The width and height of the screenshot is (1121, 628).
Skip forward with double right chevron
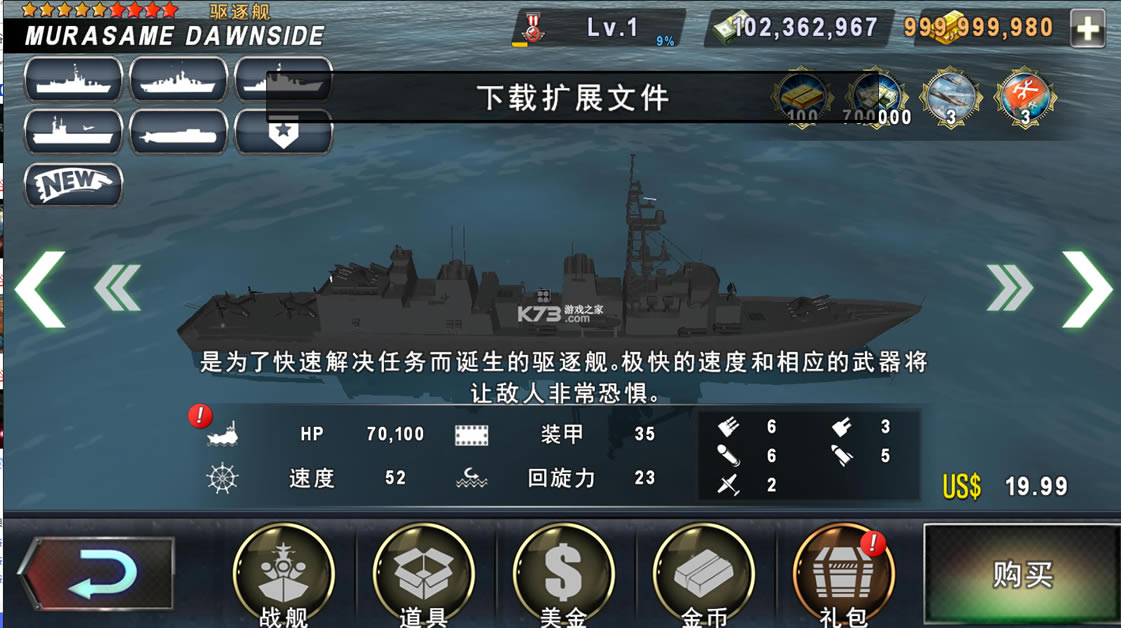point(1009,288)
